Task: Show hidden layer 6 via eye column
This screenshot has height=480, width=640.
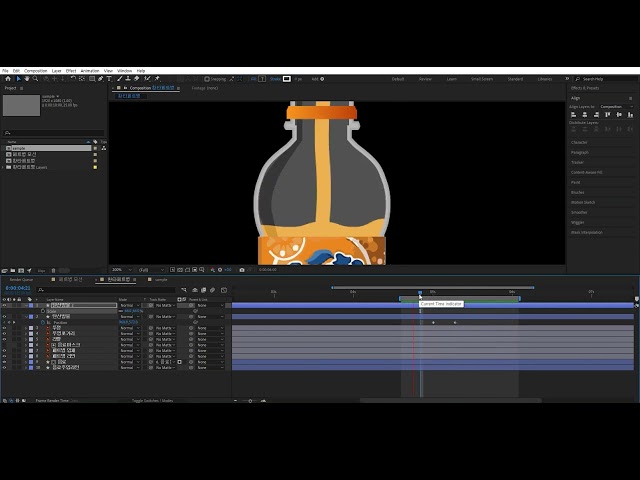Action: (4, 345)
